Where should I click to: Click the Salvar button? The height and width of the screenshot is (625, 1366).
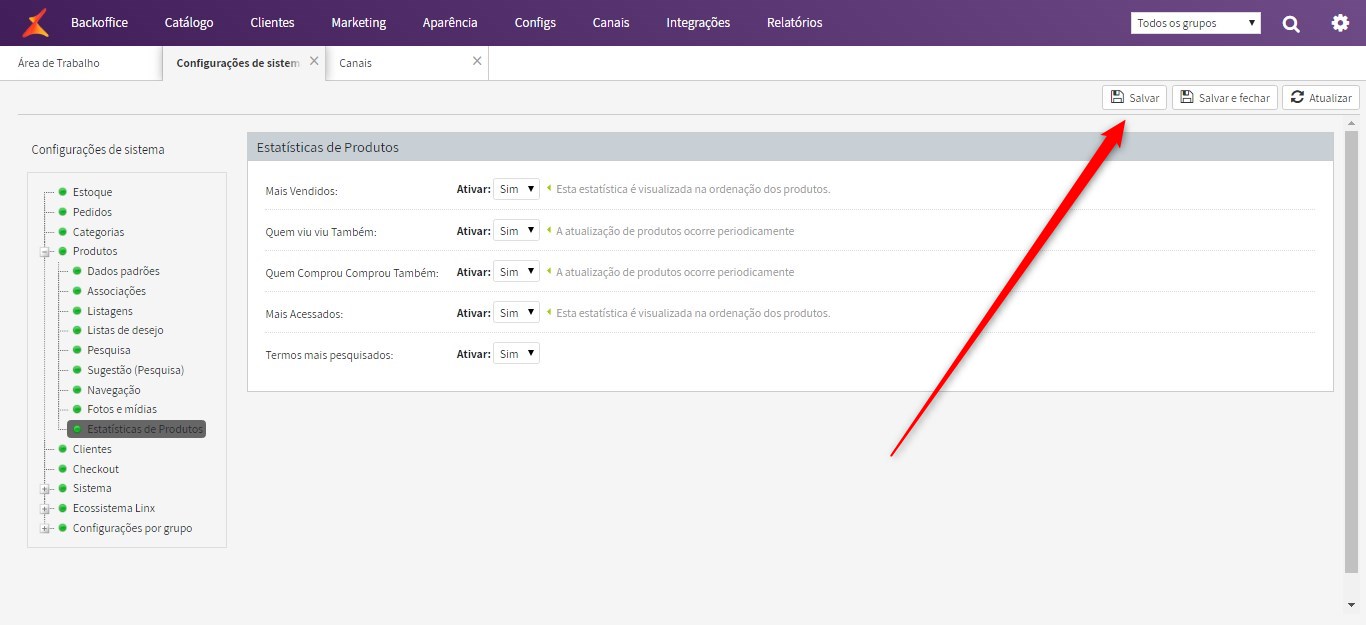[x=1134, y=98]
